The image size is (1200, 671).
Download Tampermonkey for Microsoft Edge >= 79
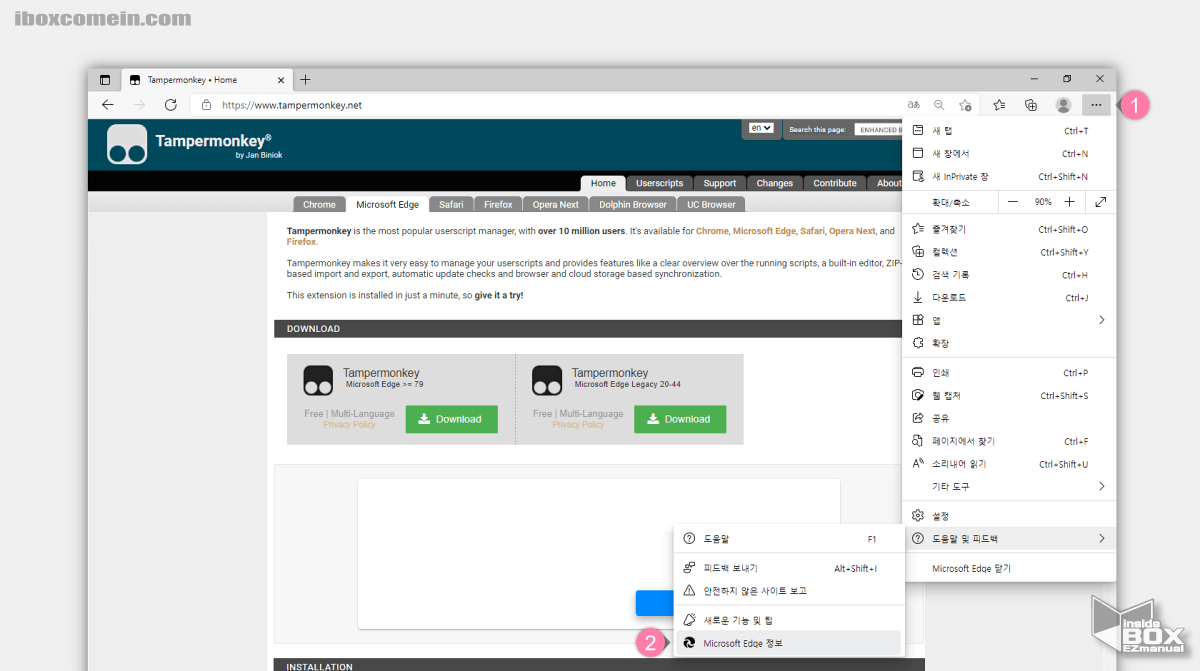pyautogui.click(x=451, y=419)
